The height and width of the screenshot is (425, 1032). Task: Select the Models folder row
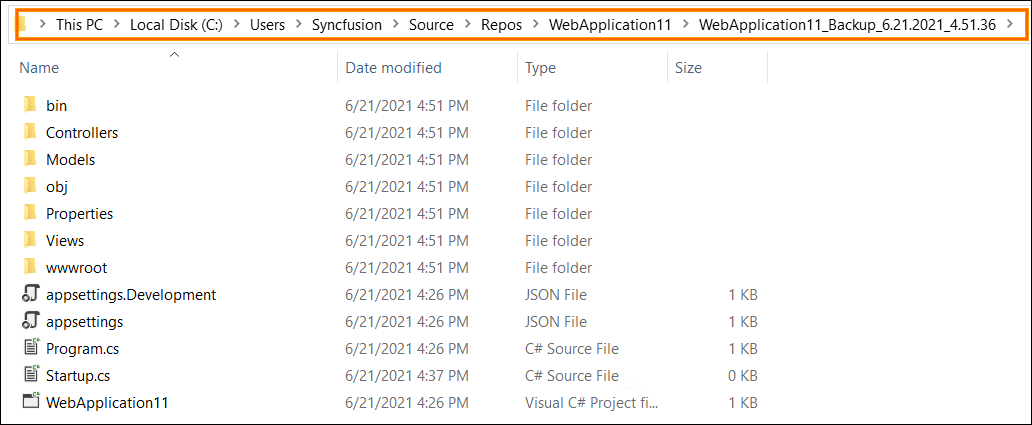coord(390,159)
